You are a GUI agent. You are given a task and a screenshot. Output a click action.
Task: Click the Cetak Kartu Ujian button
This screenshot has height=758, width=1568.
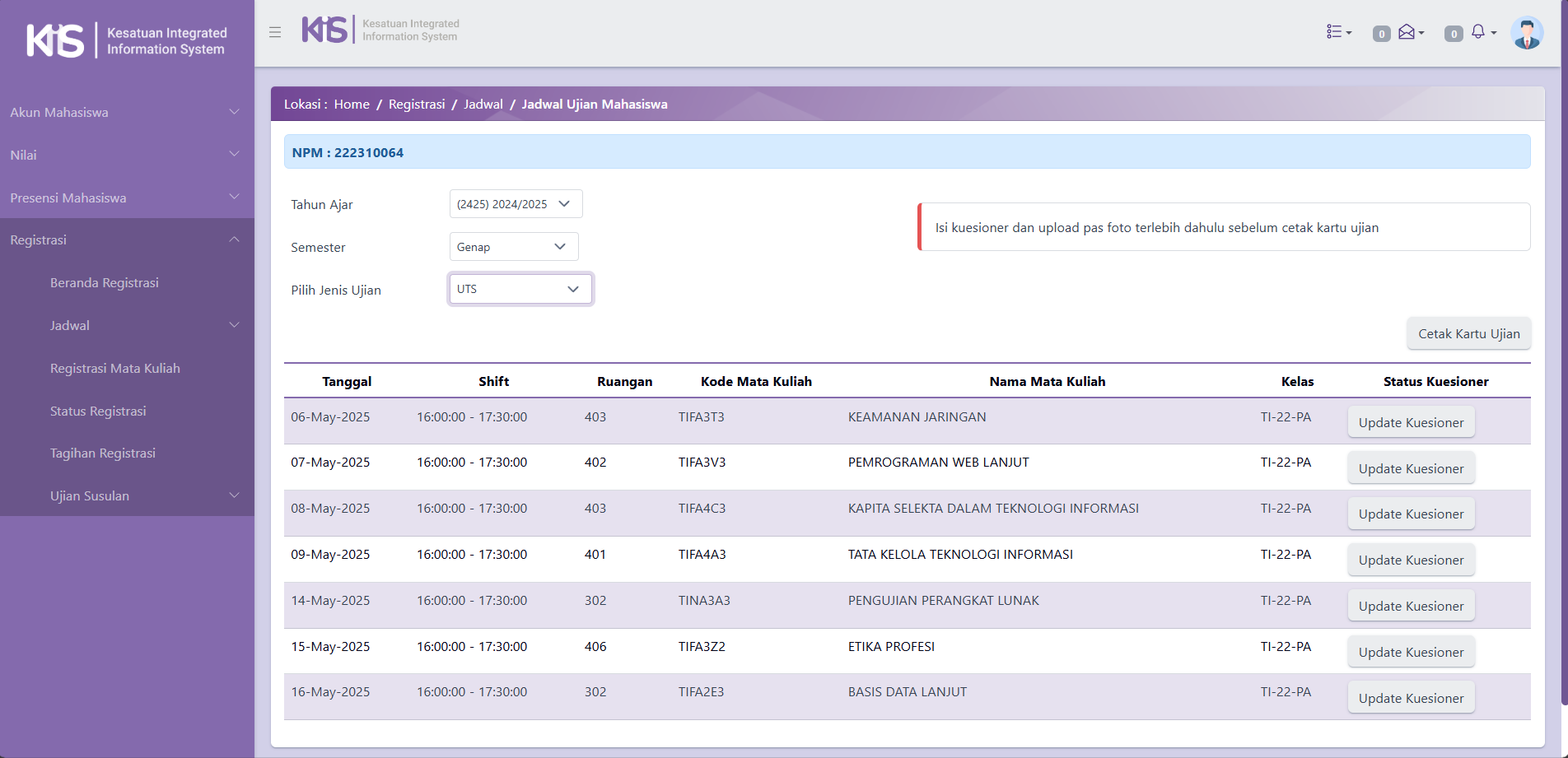coord(1468,333)
